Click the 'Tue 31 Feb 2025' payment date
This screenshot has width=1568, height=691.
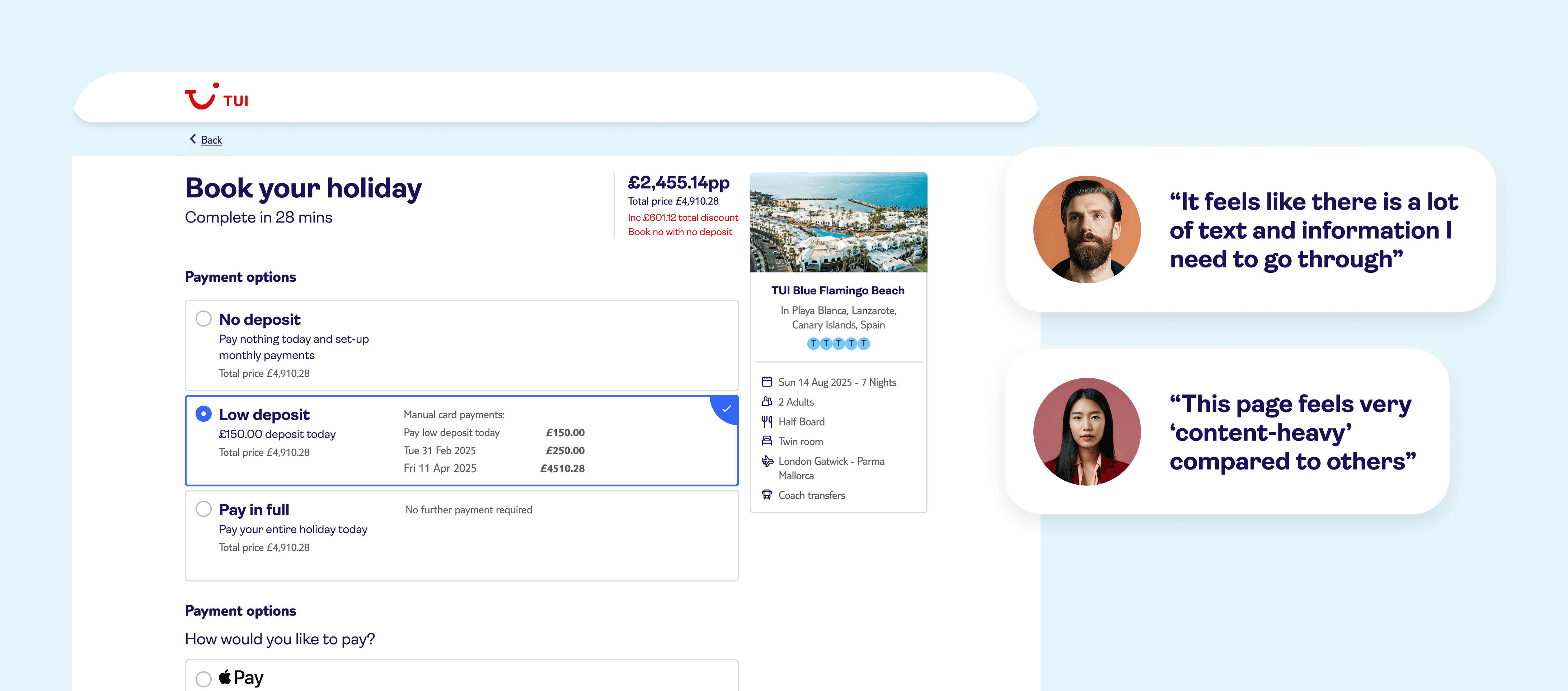click(440, 450)
